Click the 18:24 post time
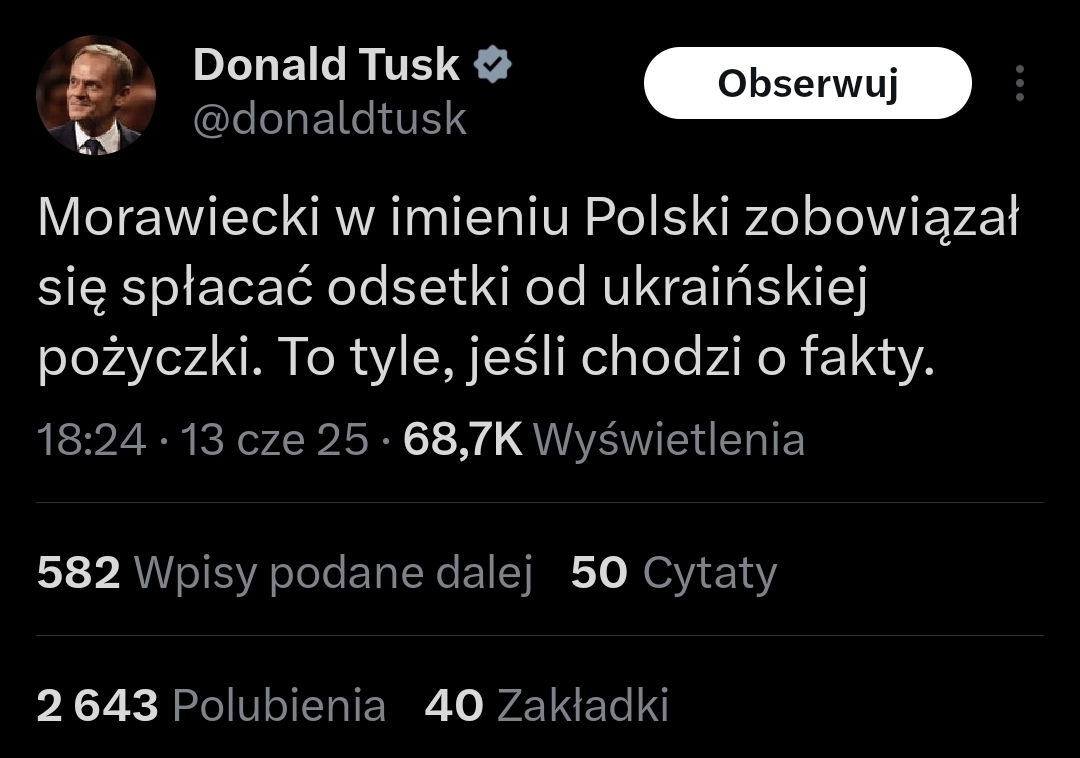The height and width of the screenshot is (758, 1080). coord(91,440)
